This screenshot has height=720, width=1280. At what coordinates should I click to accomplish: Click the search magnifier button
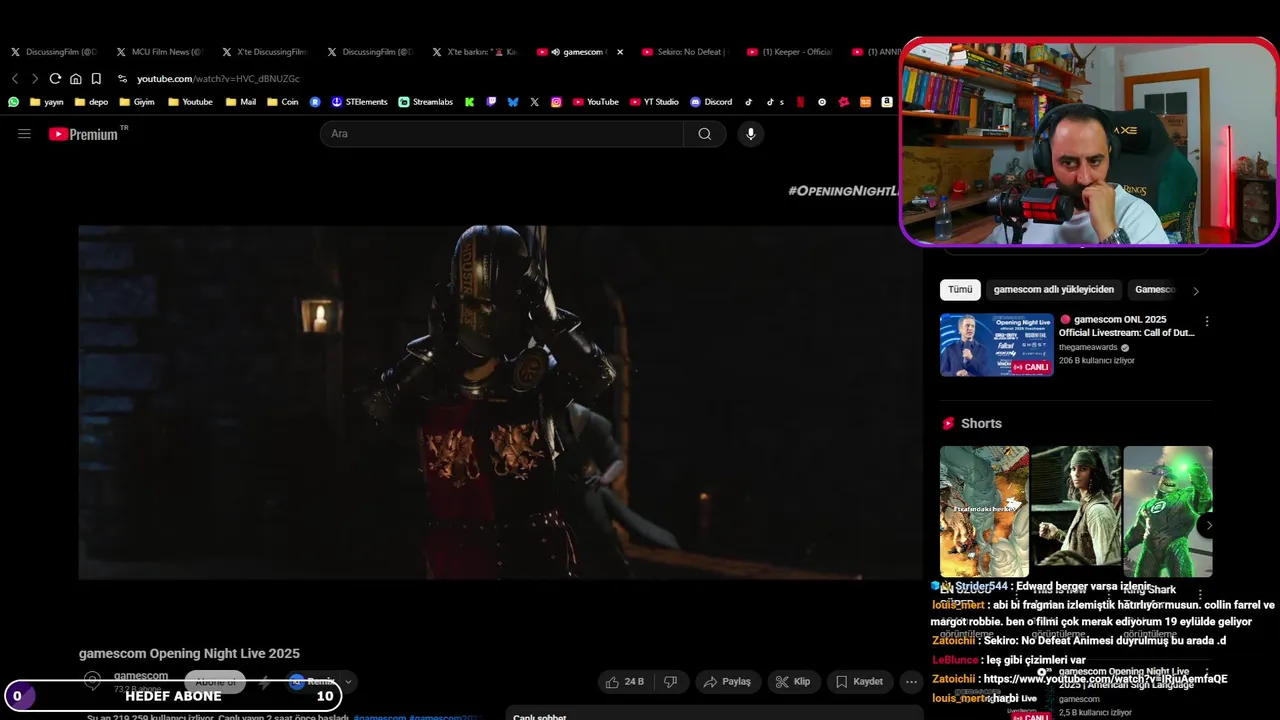pyautogui.click(x=705, y=134)
